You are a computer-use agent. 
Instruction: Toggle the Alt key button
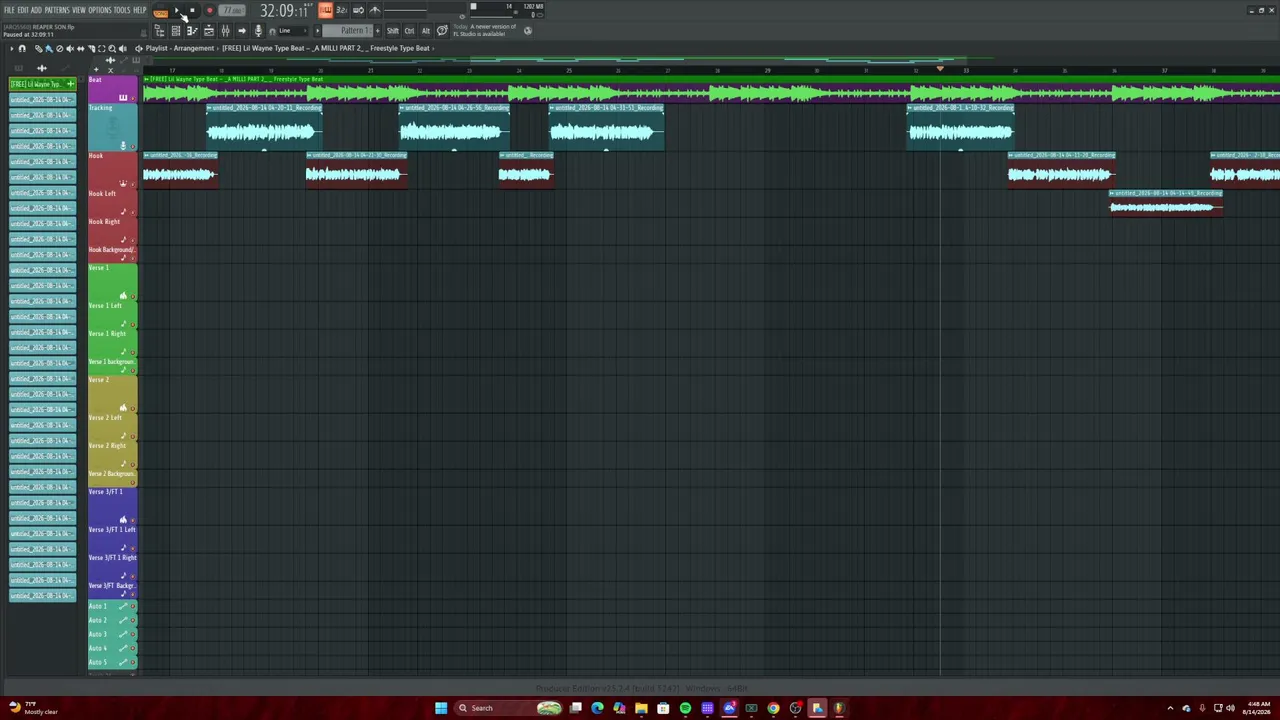426,31
